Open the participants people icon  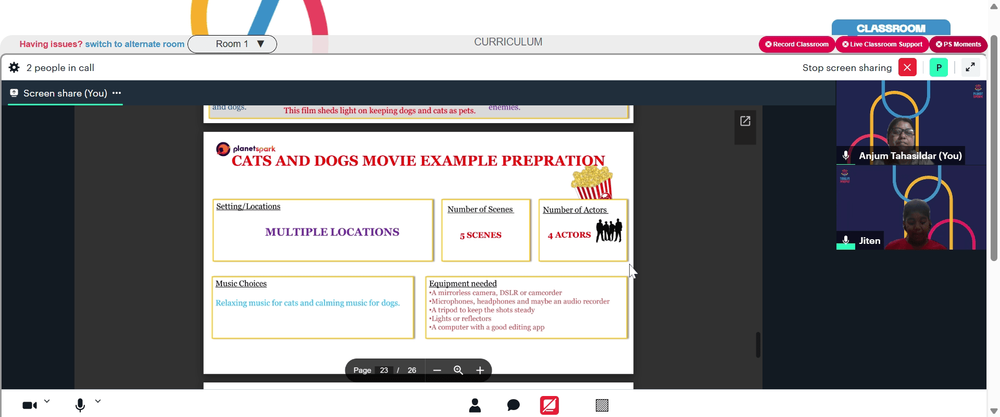(x=474, y=406)
